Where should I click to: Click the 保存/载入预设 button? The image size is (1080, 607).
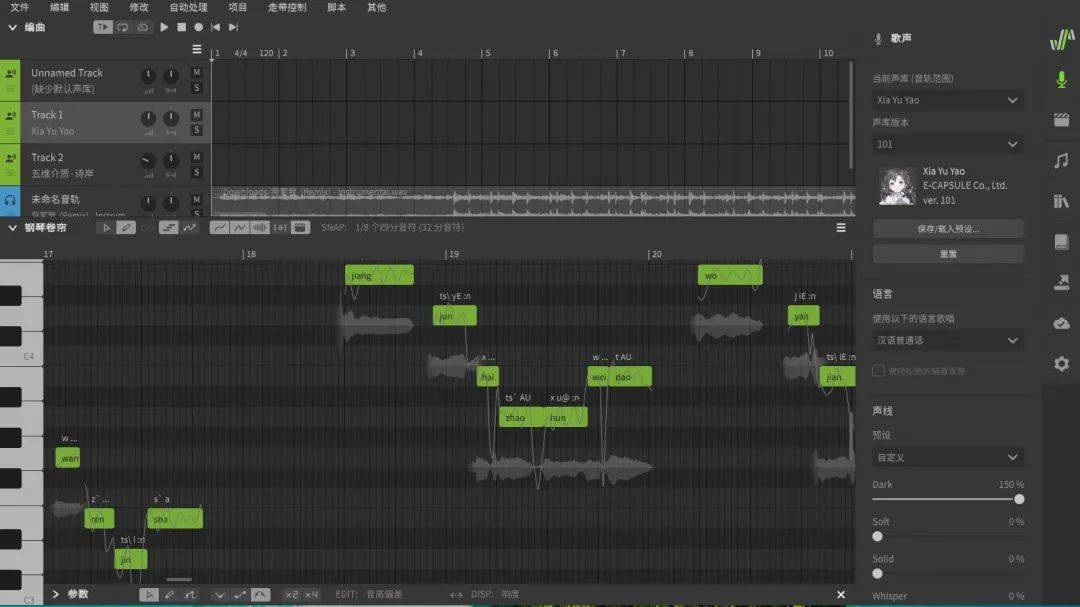[947, 229]
